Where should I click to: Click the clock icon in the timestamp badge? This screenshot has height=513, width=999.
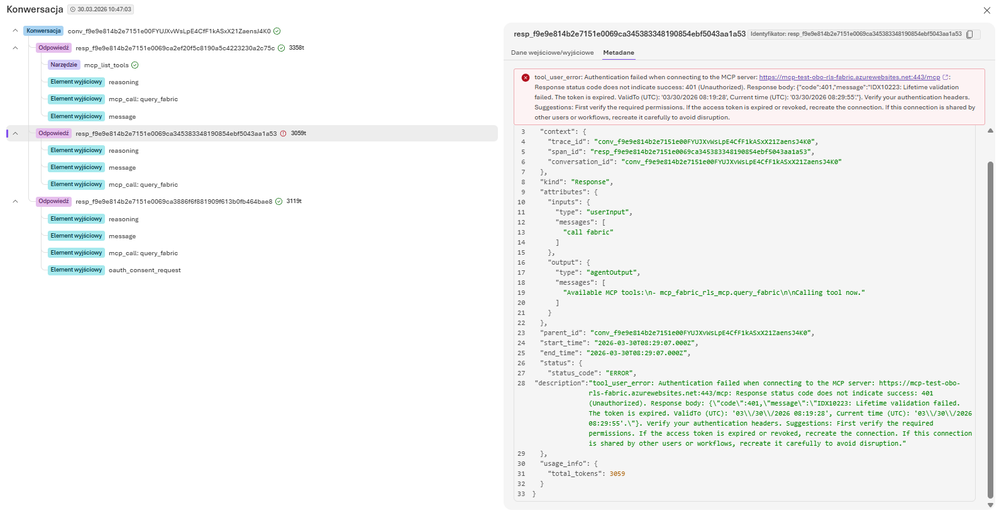pos(73,10)
